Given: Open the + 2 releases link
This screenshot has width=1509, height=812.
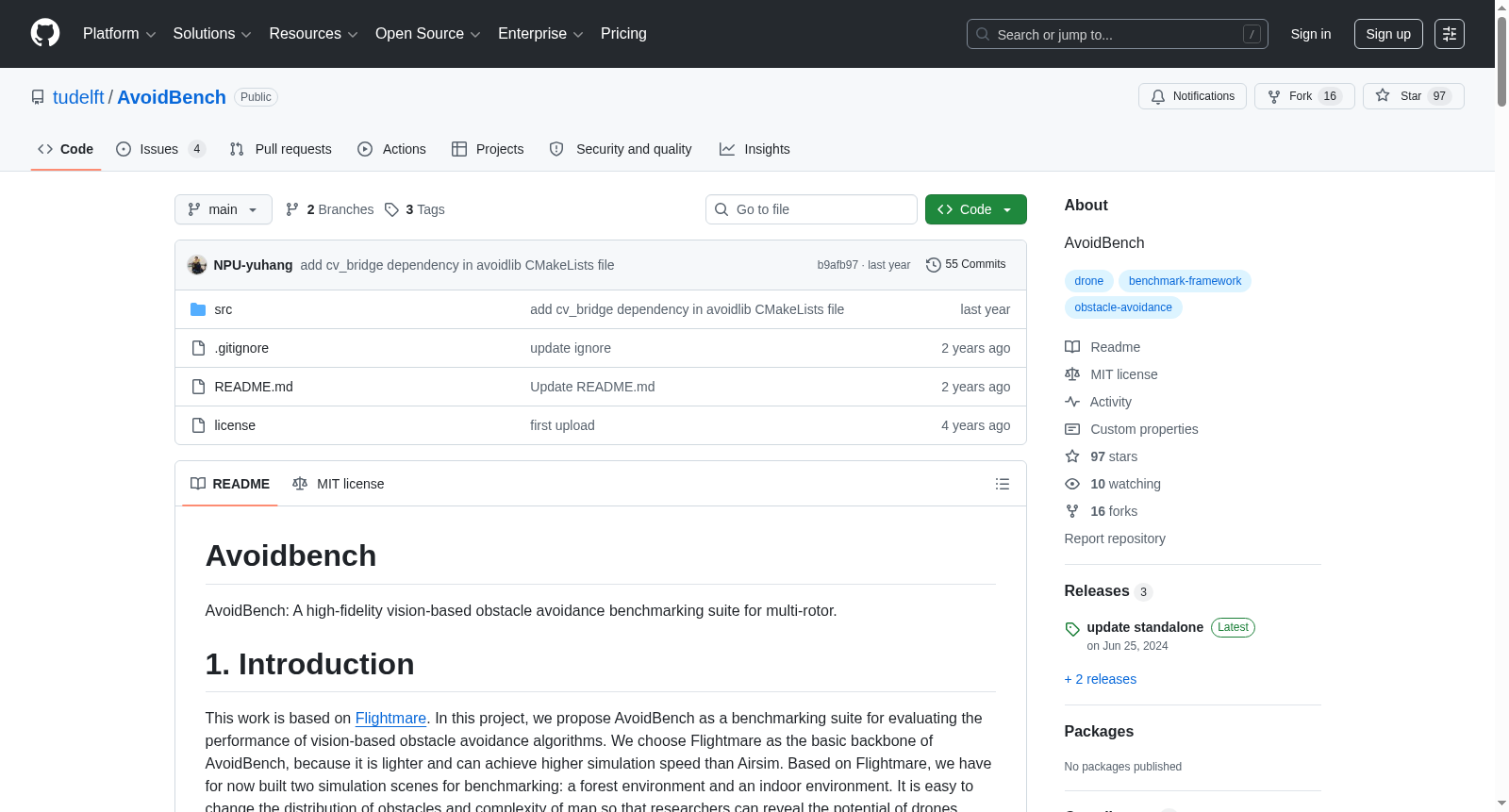Looking at the screenshot, I should coord(1101,679).
